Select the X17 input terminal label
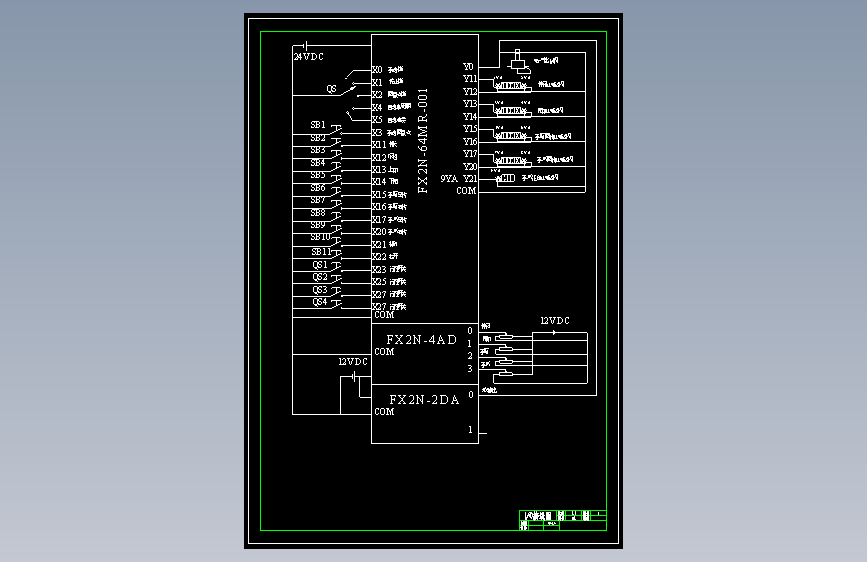The image size is (867, 562). pyautogui.click(x=379, y=220)
